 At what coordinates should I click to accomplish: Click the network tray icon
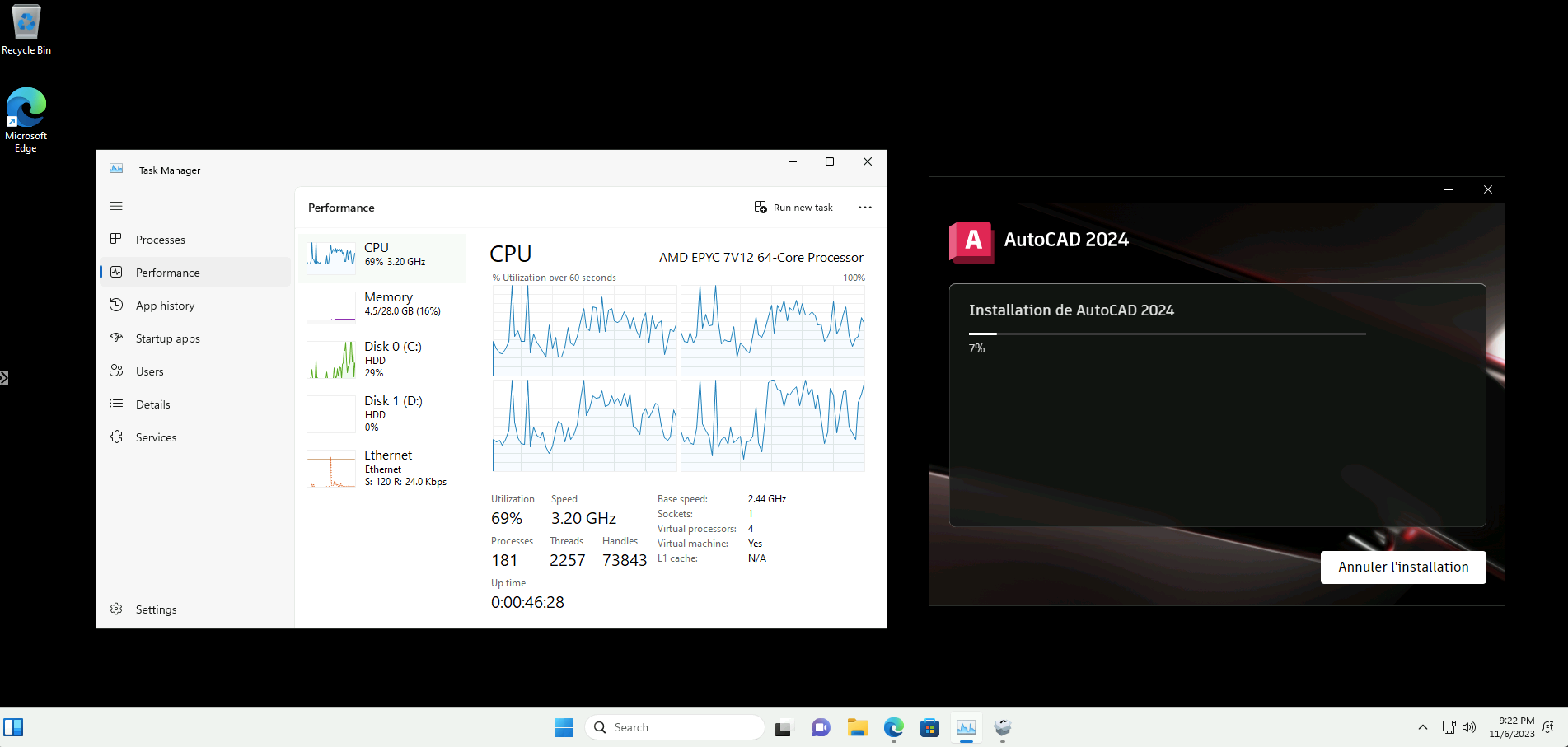pyautogui.click(x=1449, y=727)
